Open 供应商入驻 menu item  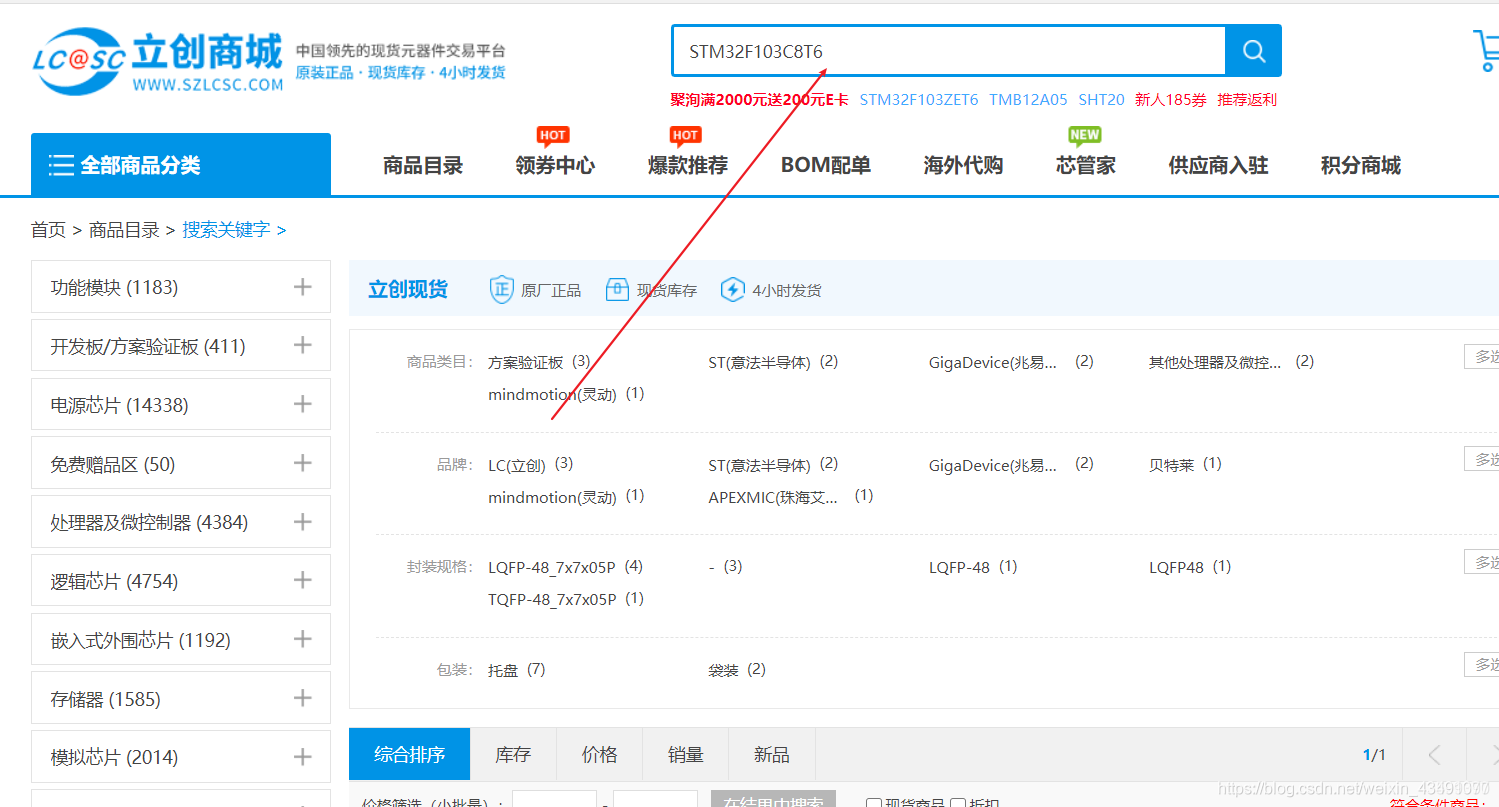(1218, 165)
